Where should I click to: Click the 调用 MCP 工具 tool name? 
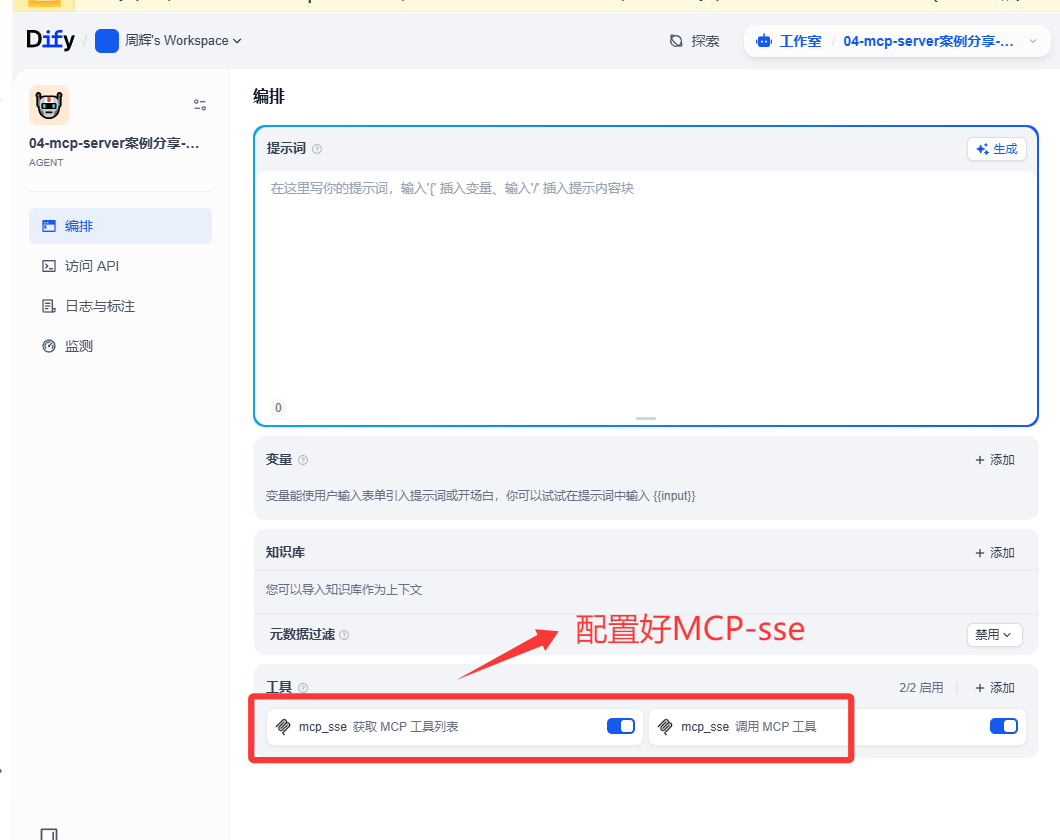(776, 726)
